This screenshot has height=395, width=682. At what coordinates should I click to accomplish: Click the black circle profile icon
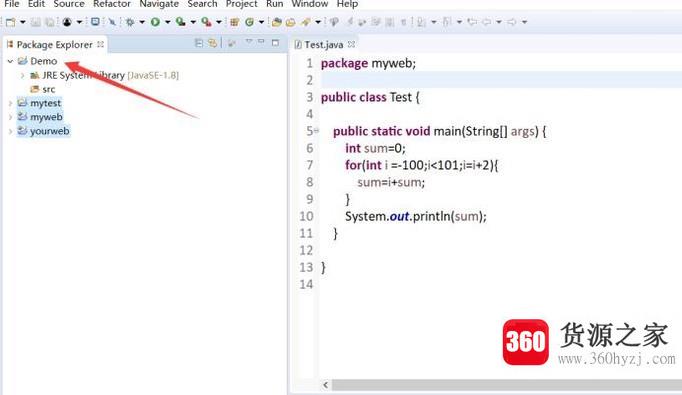67,22
